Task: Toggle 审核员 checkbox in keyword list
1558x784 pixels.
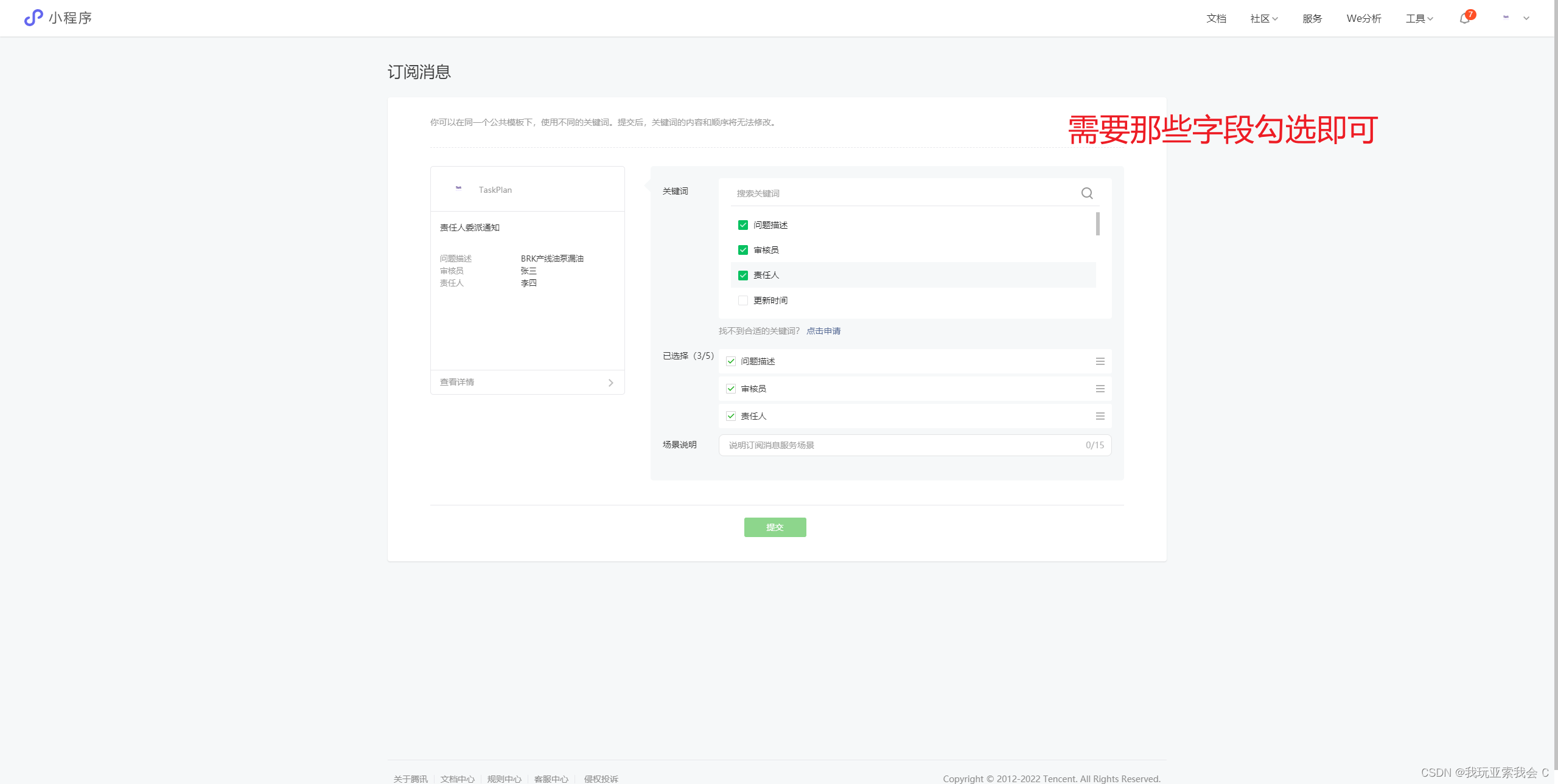Action: (x=743, y=250)
